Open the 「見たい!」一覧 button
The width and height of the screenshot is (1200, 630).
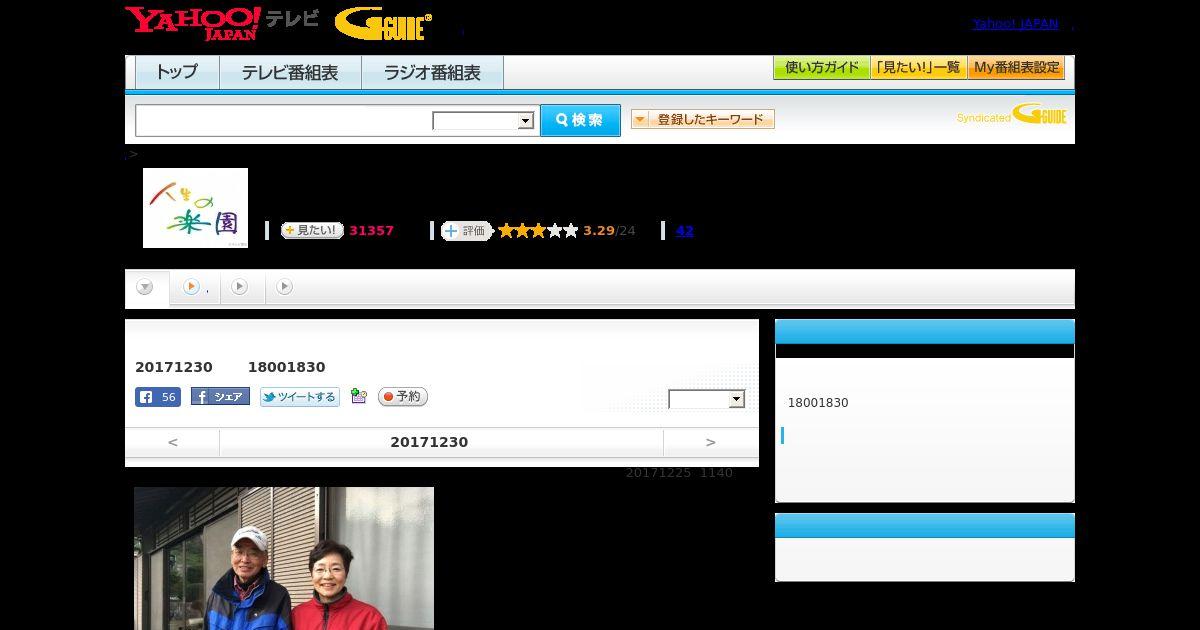click(918, 68)
